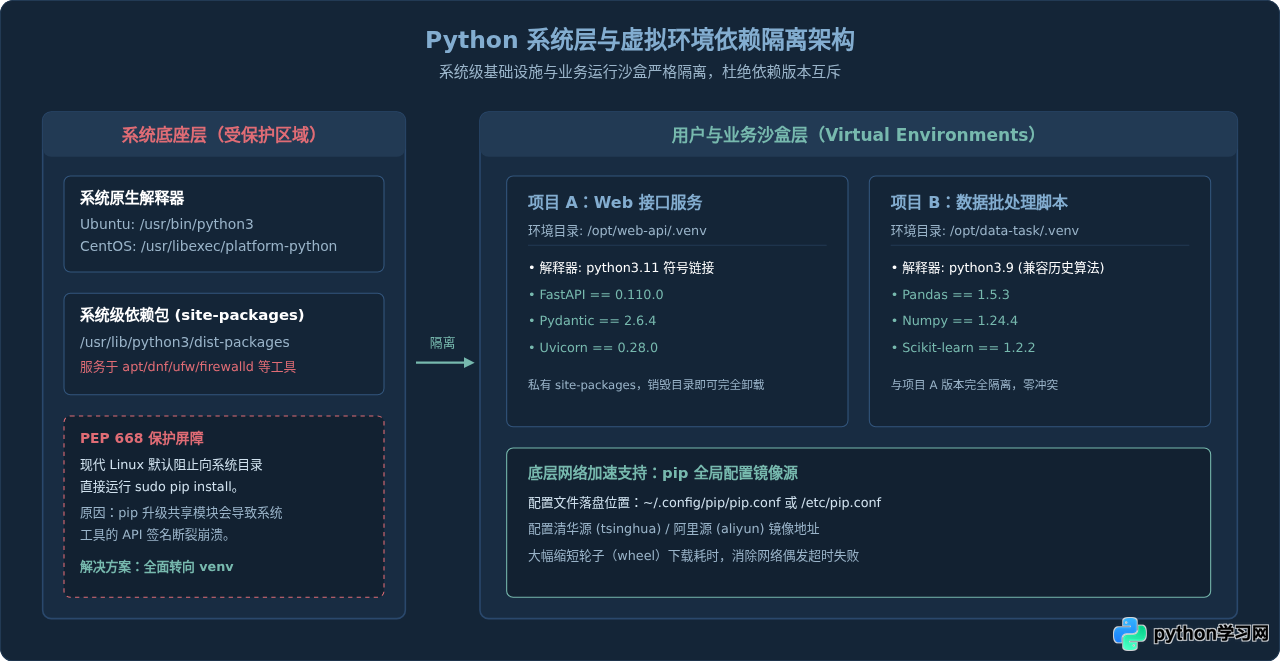Click "Numpy == 1.24.4" entry

click(954, 321)
